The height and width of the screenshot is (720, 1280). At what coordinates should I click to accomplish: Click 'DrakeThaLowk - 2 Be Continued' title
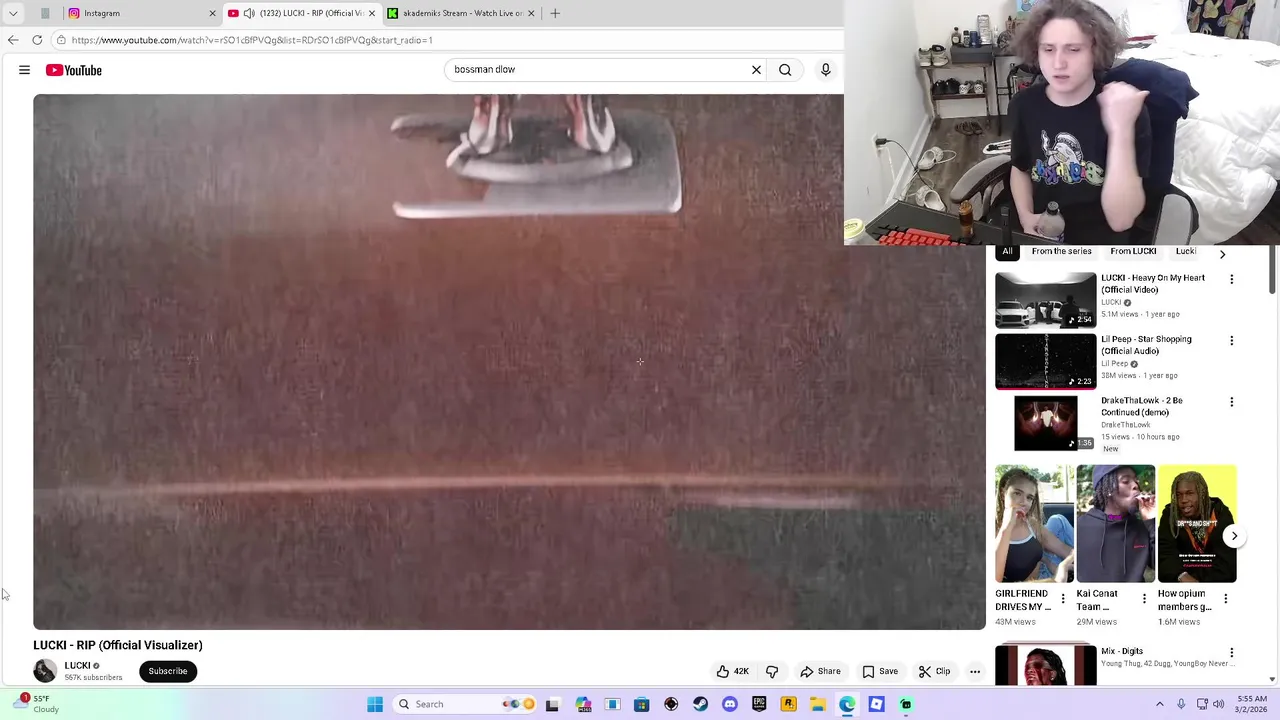[x=1141, y=406]
